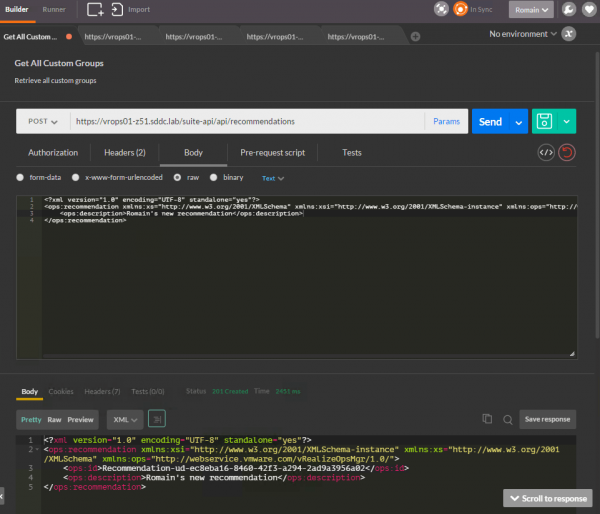Viewport: 600px width, 514px height.
Task: Click the request URL input field
Action: [x=247, y=121]
